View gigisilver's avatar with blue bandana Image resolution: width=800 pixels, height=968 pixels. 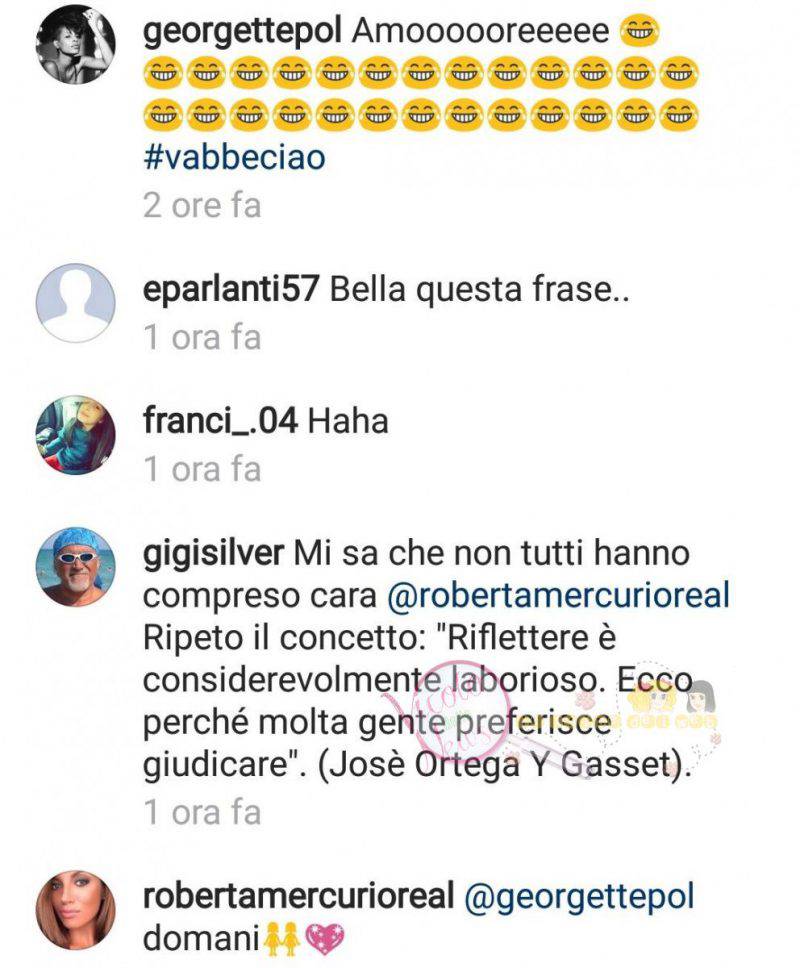76,566
